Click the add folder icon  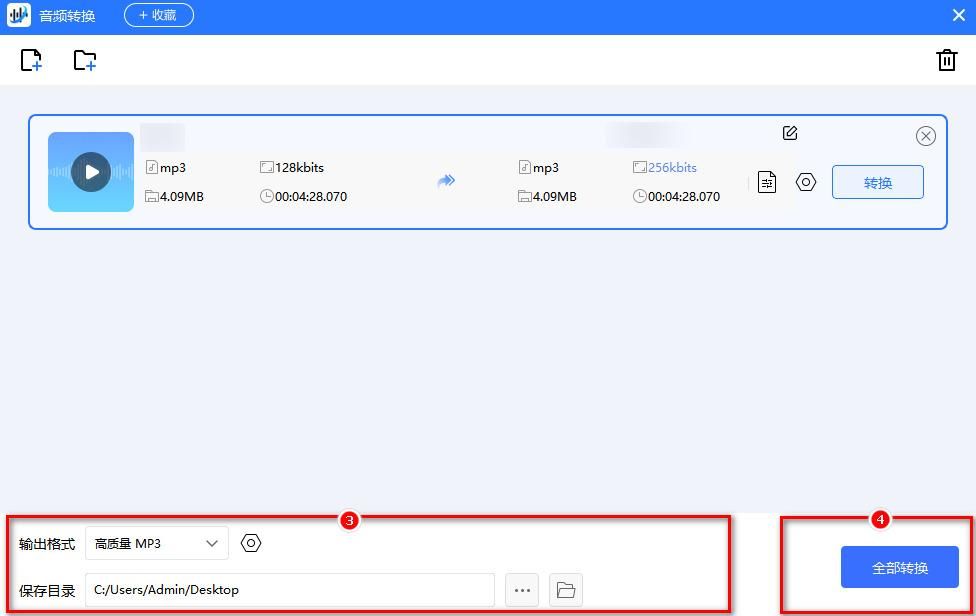(85, 60)
